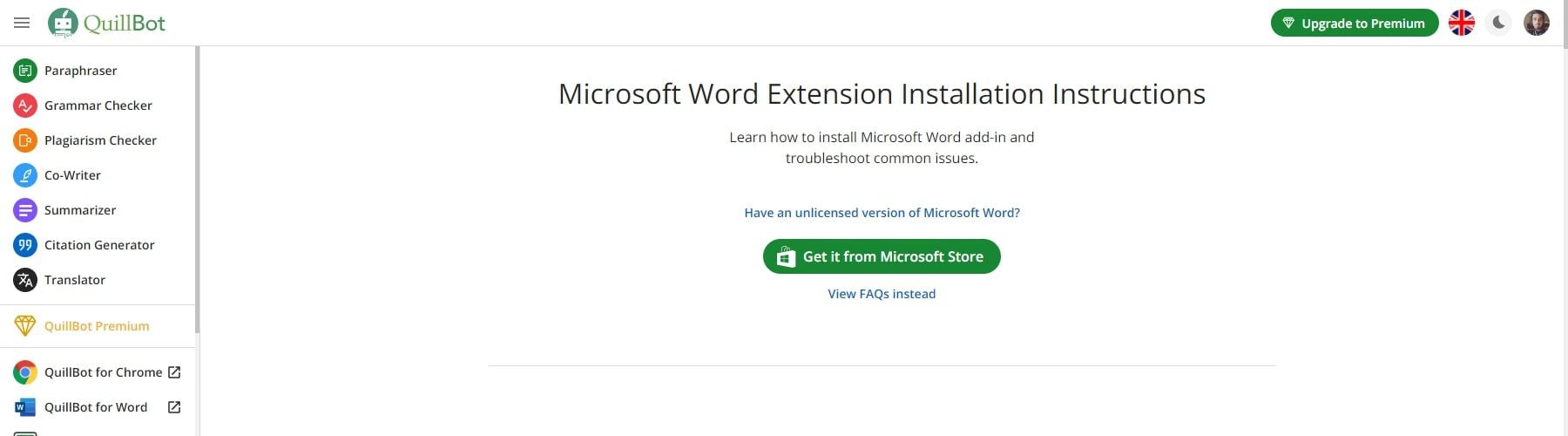Click the Translator icon
1568x436 pixels.
25,280
